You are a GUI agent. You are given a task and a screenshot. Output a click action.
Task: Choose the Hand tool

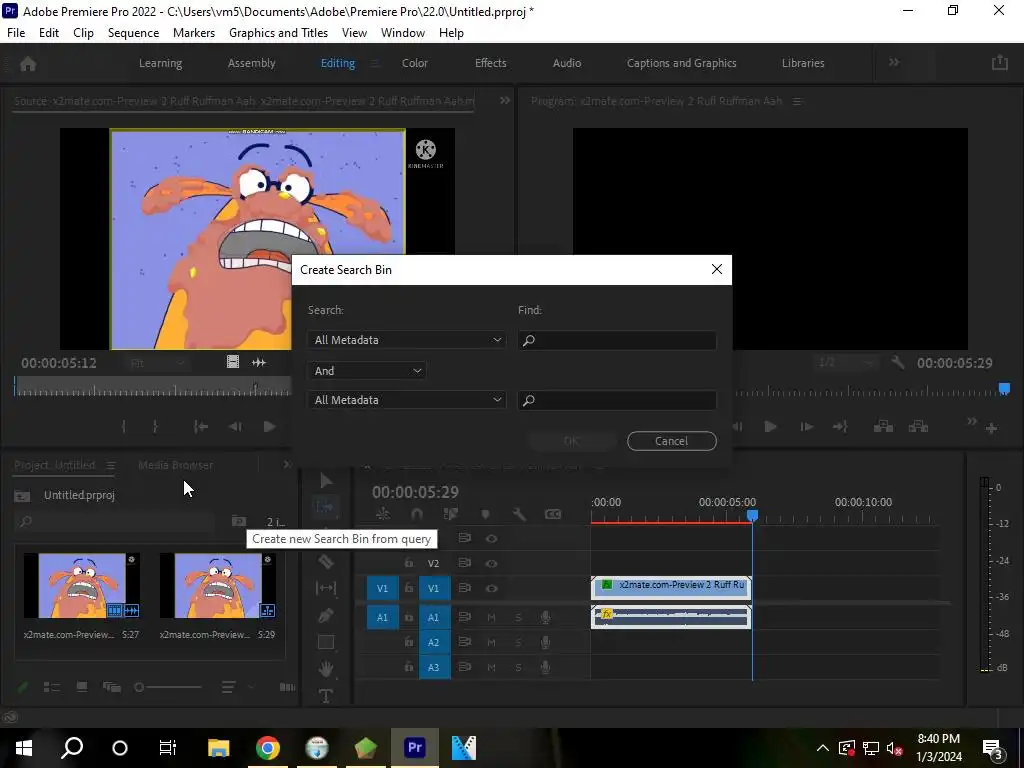tap(326, 669)
